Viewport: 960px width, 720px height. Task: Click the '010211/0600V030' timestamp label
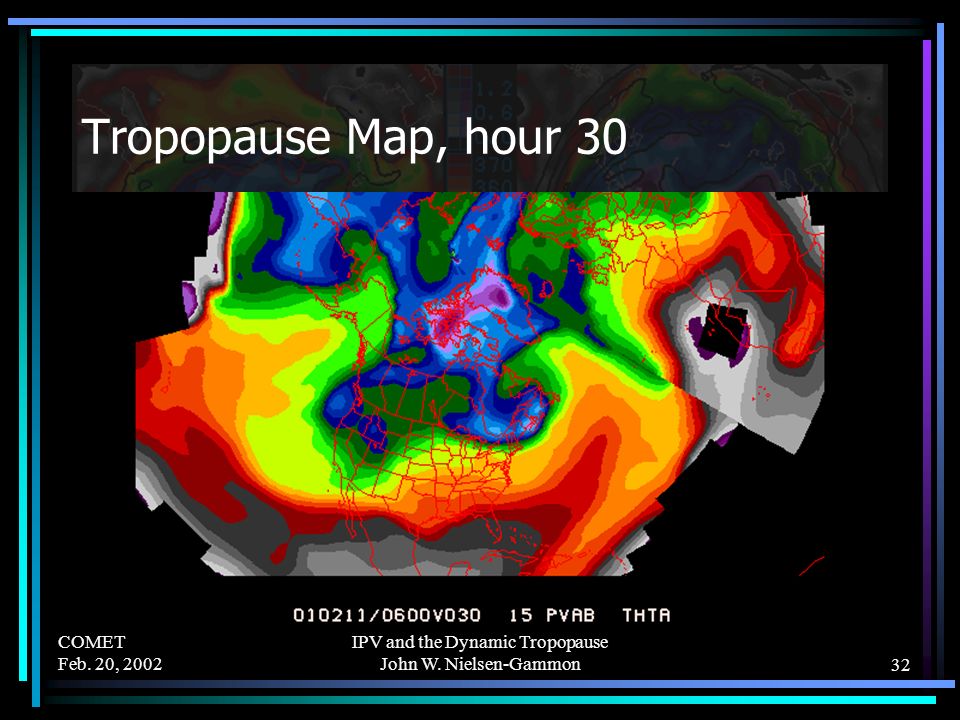pyautogui.click(x=387, y=615)
